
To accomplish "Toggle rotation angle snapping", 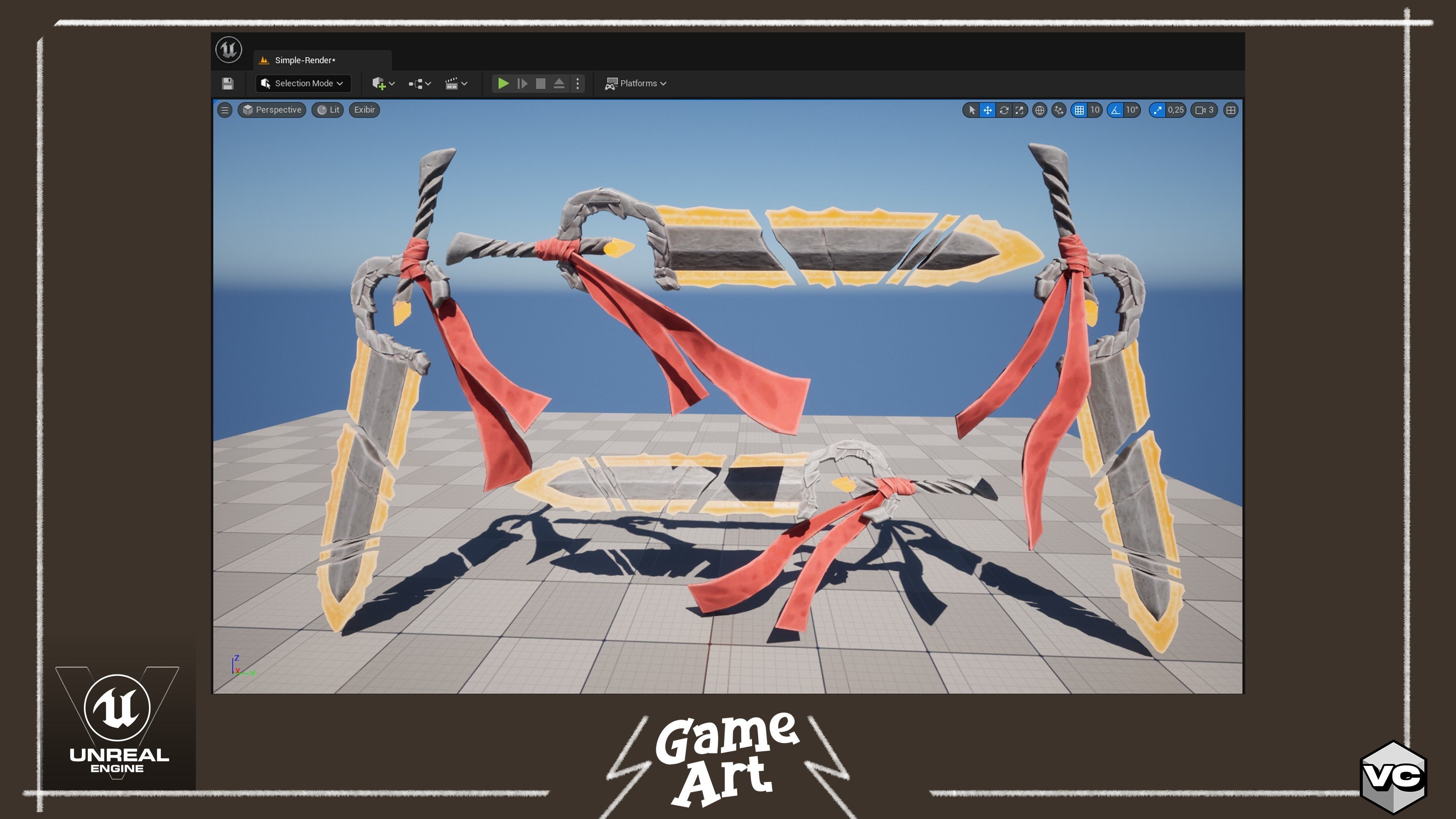I will (x=1115, y=110).
